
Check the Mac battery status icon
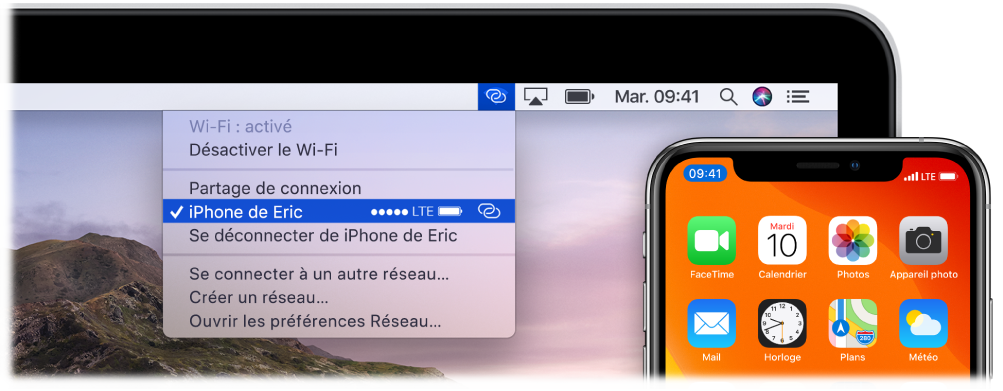[580, 97]
